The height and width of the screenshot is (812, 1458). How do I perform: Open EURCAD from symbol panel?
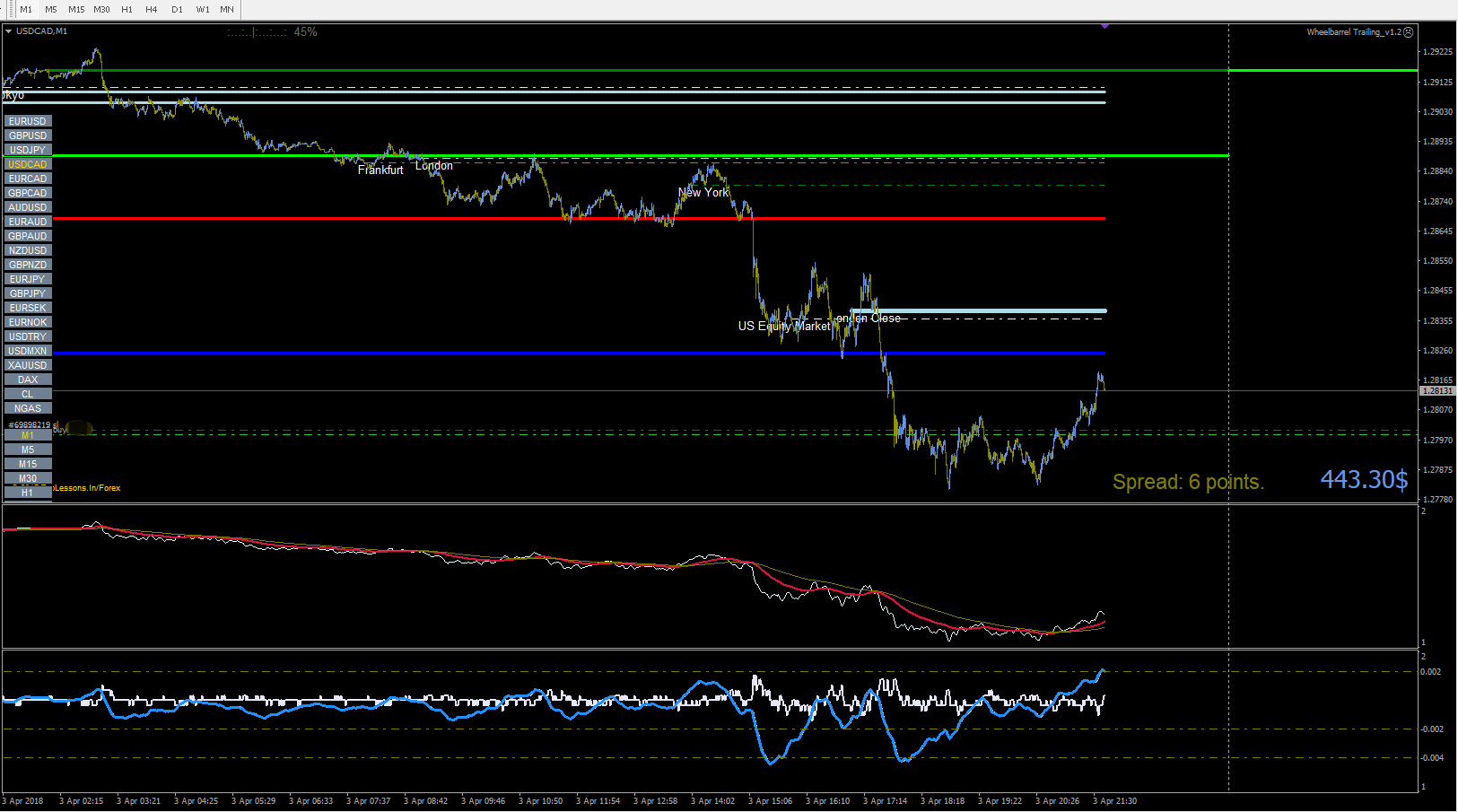28,179
